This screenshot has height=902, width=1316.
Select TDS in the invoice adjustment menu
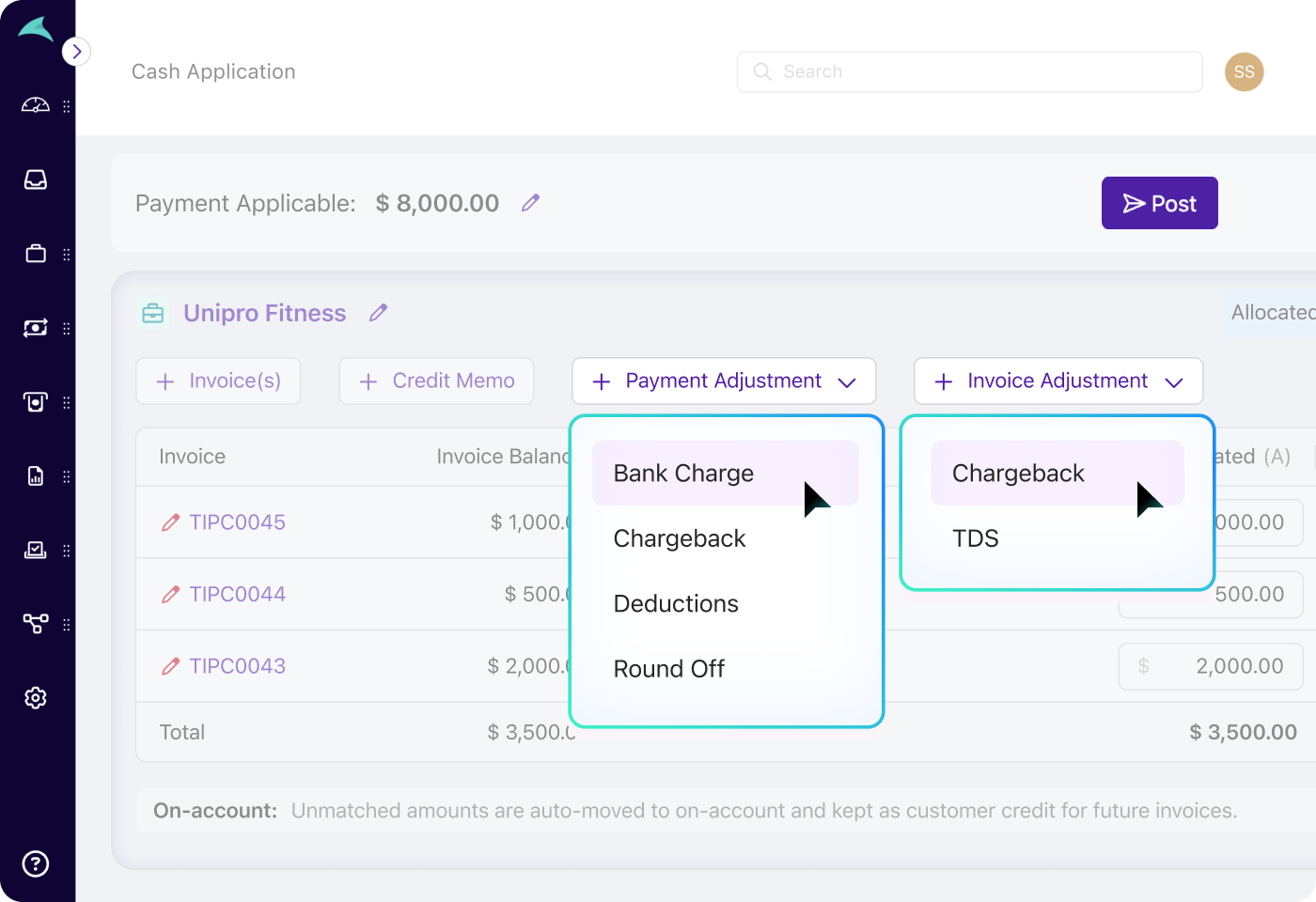pos(975,538)
